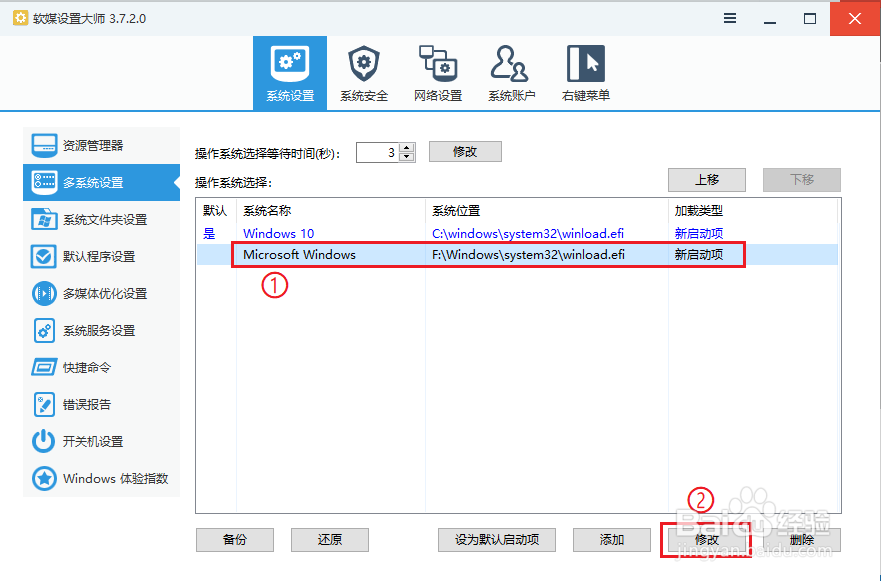Open 快捷命令 in the sidebar
881x581 pixels.
[102, 367]
